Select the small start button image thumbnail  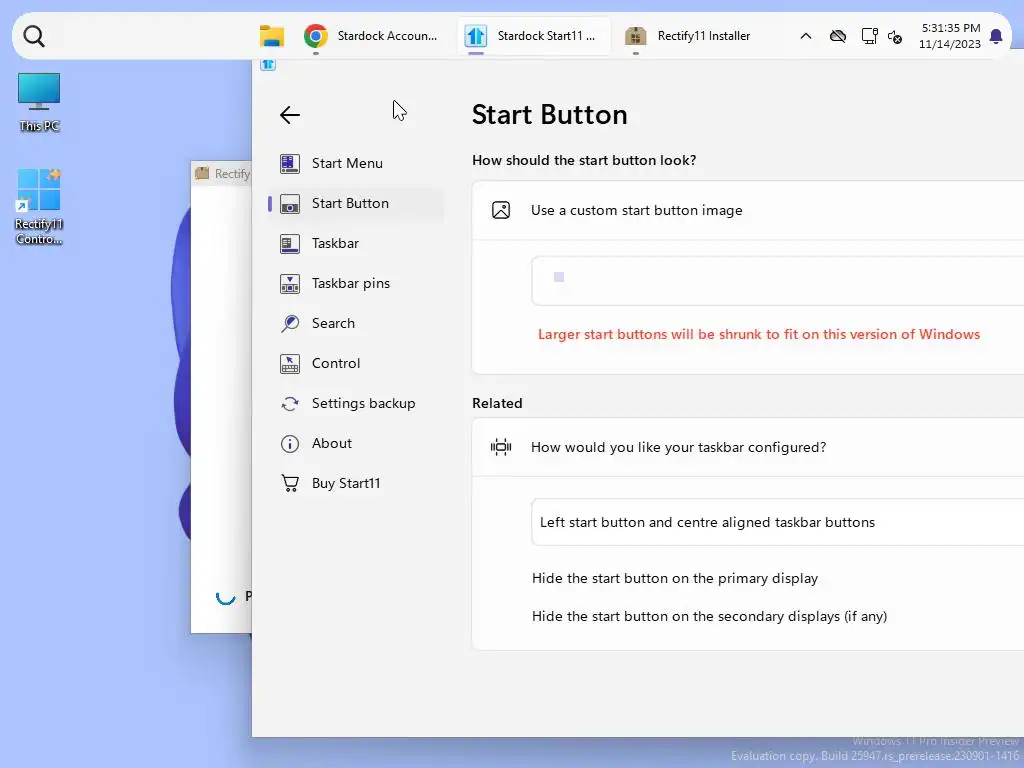pos(559,277)
